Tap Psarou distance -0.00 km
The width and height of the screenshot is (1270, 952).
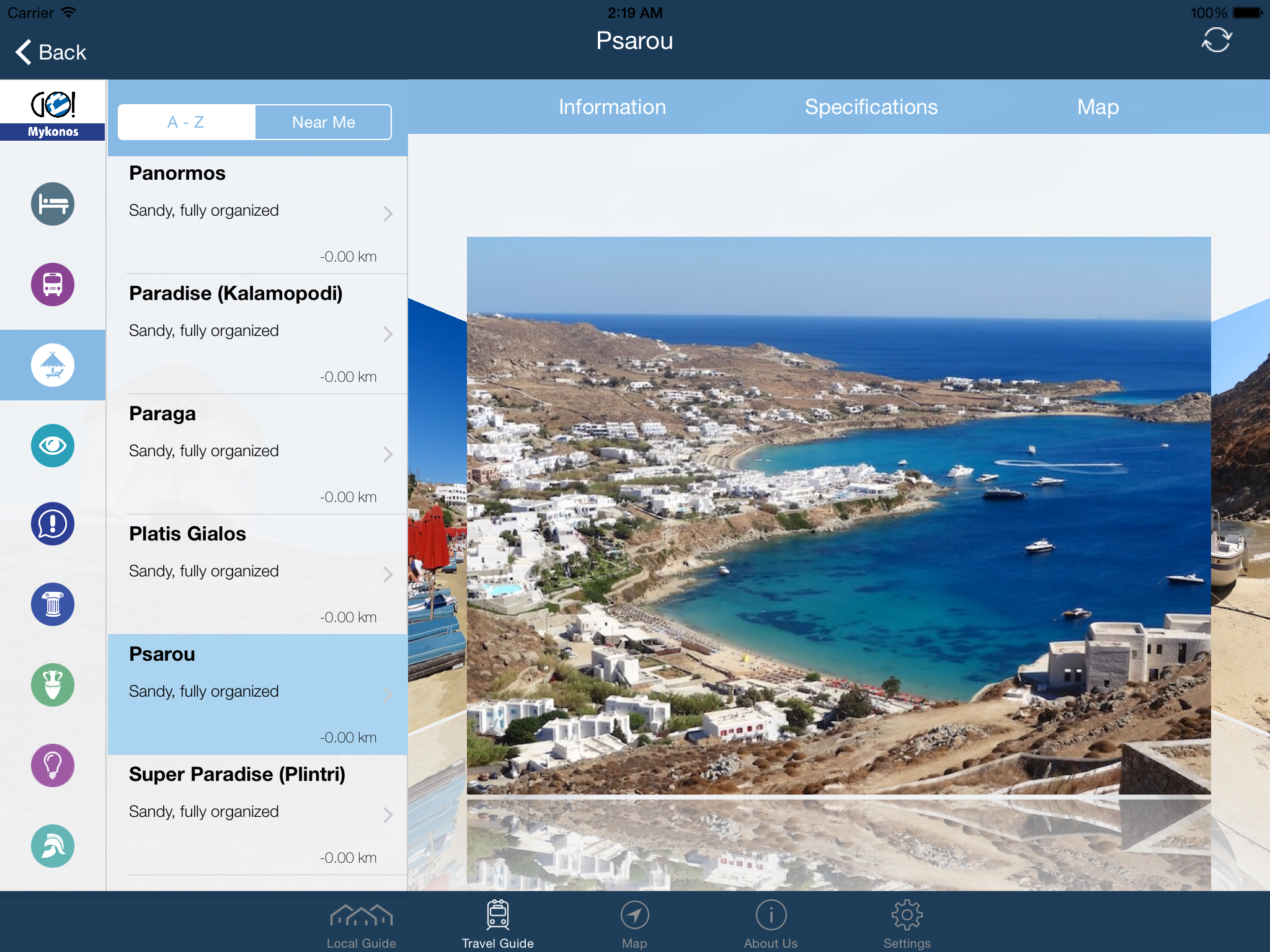point(348,738)
